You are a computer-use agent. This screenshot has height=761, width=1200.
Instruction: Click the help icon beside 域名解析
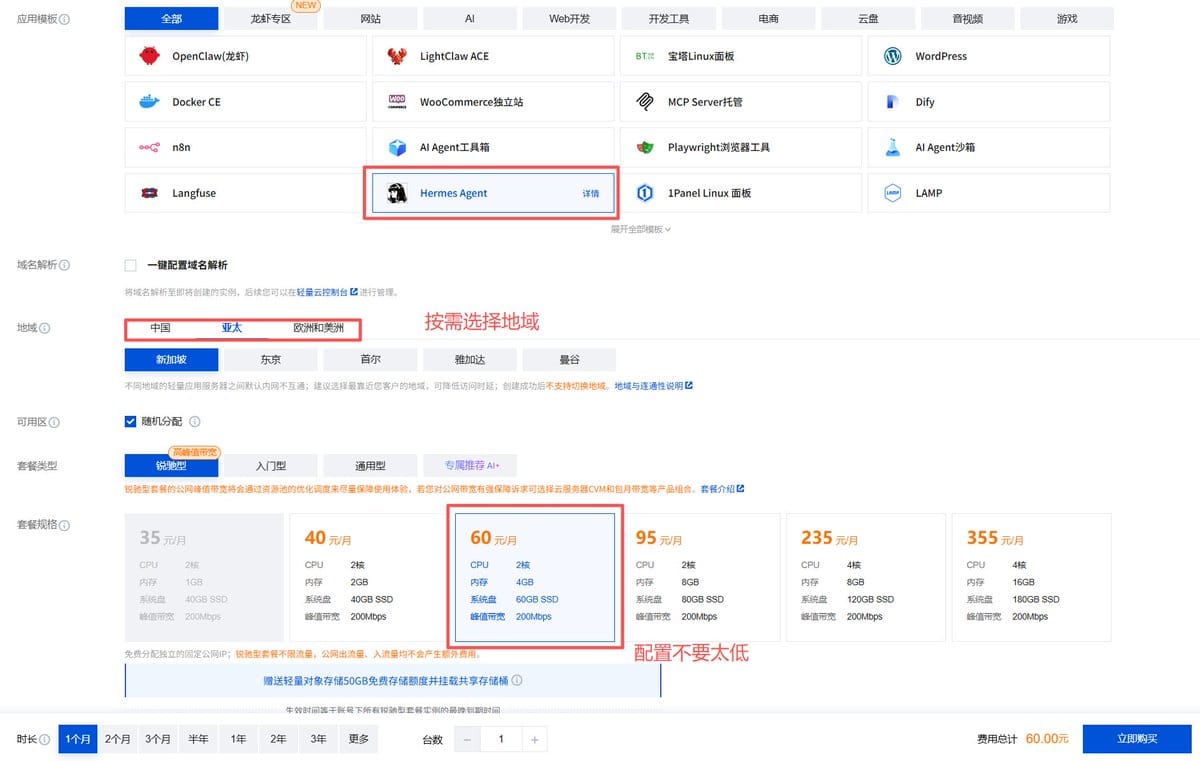click(65, 265)
